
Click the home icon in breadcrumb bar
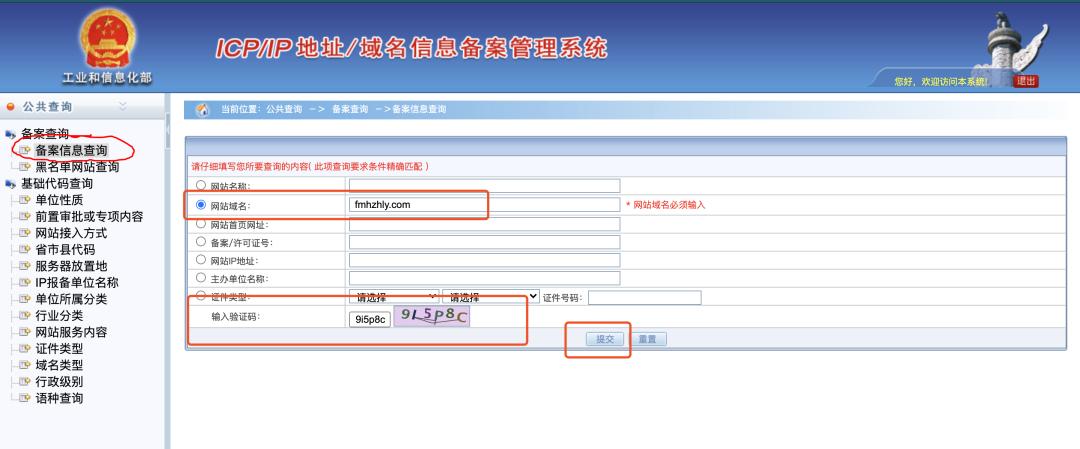202,109
